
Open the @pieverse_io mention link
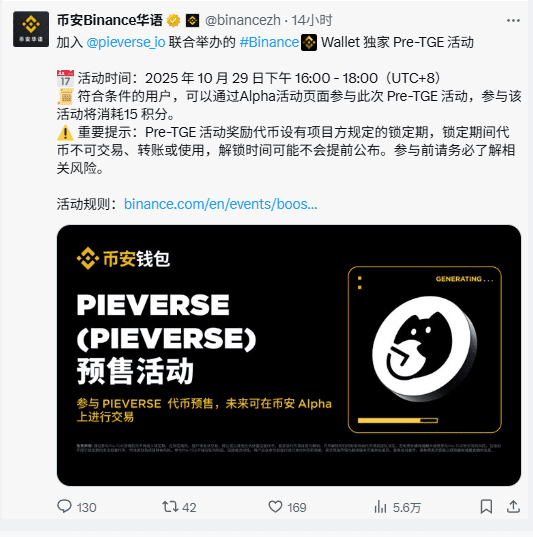click(x=126, y=42)
